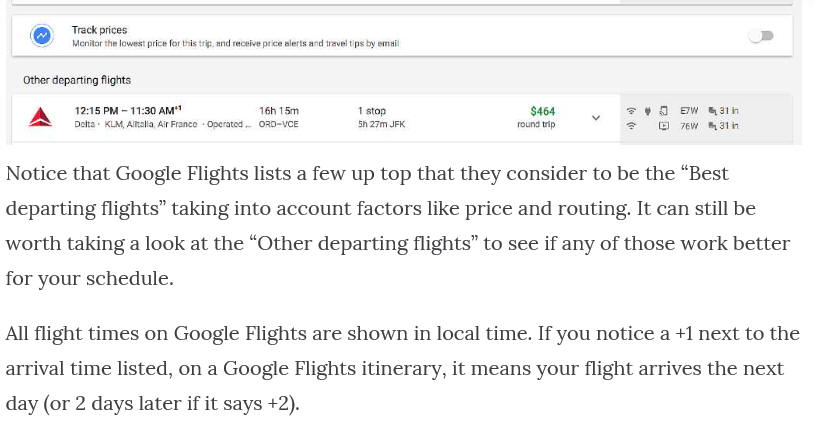Click the Wi-Fi icon in the E7W row
This screenshot has height=427, width=815.
click(x=631, y=111)
